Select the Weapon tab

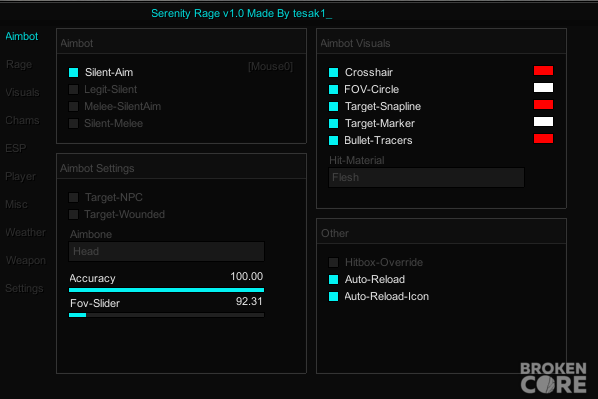click(x=26, y=260)
